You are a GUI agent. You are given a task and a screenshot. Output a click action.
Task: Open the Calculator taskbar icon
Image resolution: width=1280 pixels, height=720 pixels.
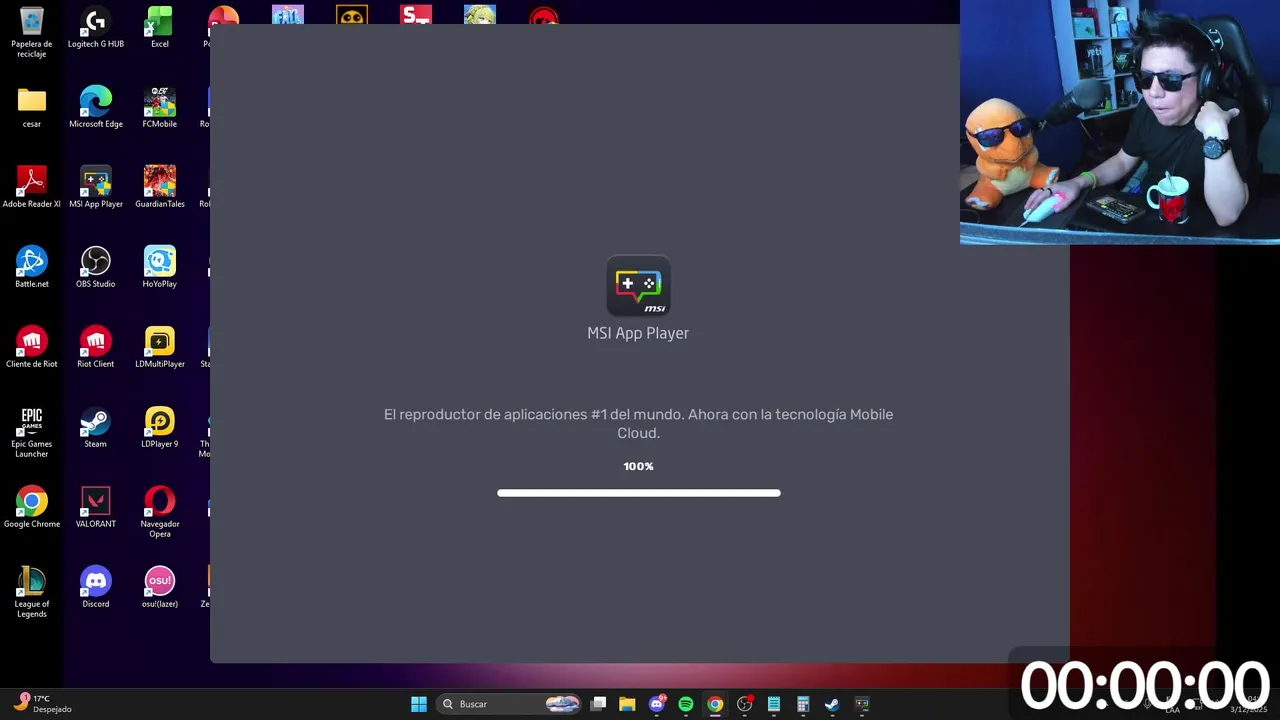coord(803,704)
